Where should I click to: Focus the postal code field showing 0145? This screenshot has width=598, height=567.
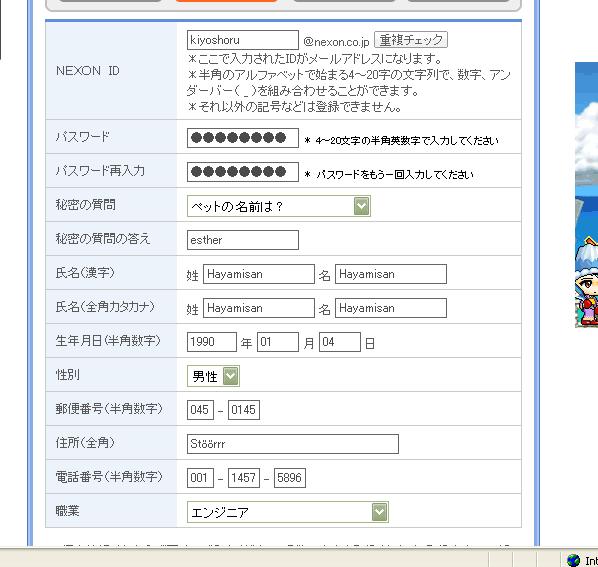244,410
